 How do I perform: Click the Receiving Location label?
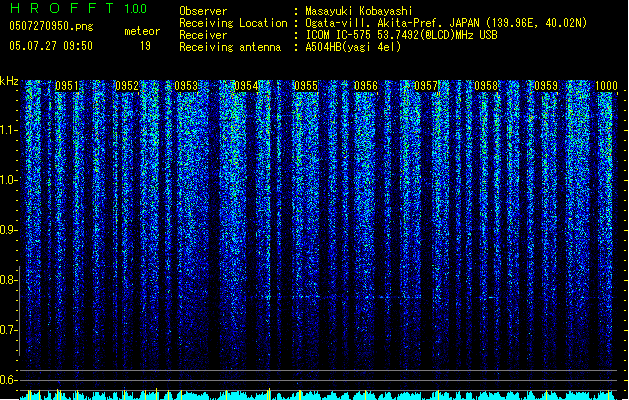(x=233, y=23)
